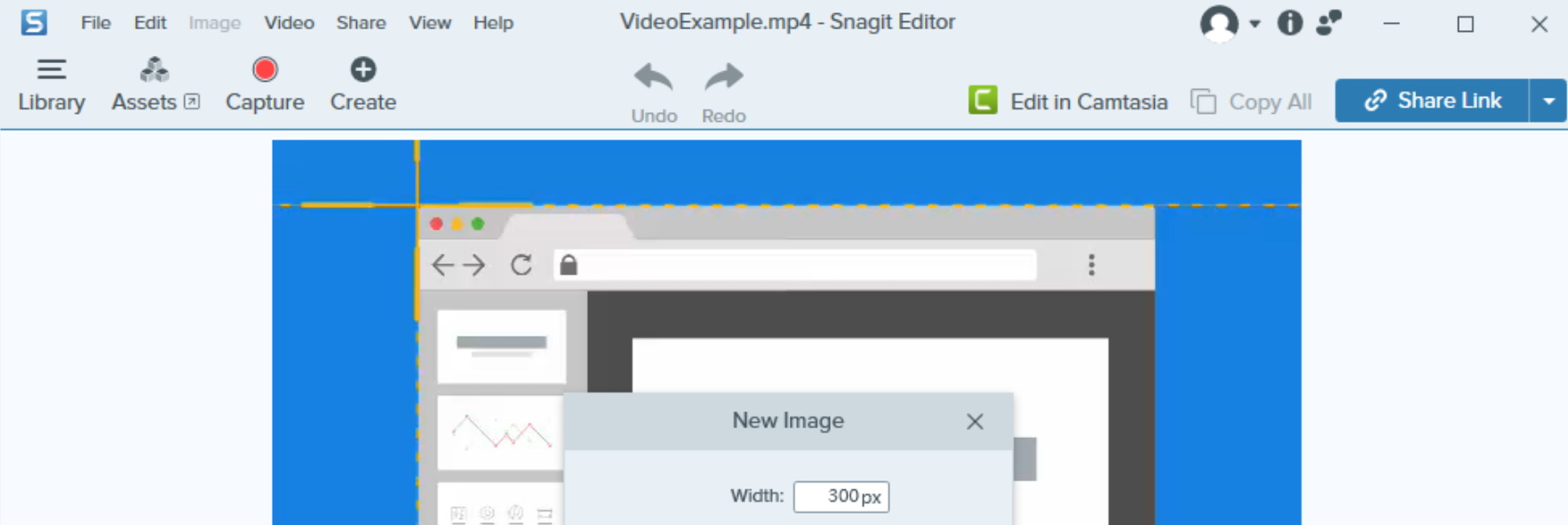Screen dimensions: 1568x525
Task: Open the Assets library
Action: pos(155,85)
